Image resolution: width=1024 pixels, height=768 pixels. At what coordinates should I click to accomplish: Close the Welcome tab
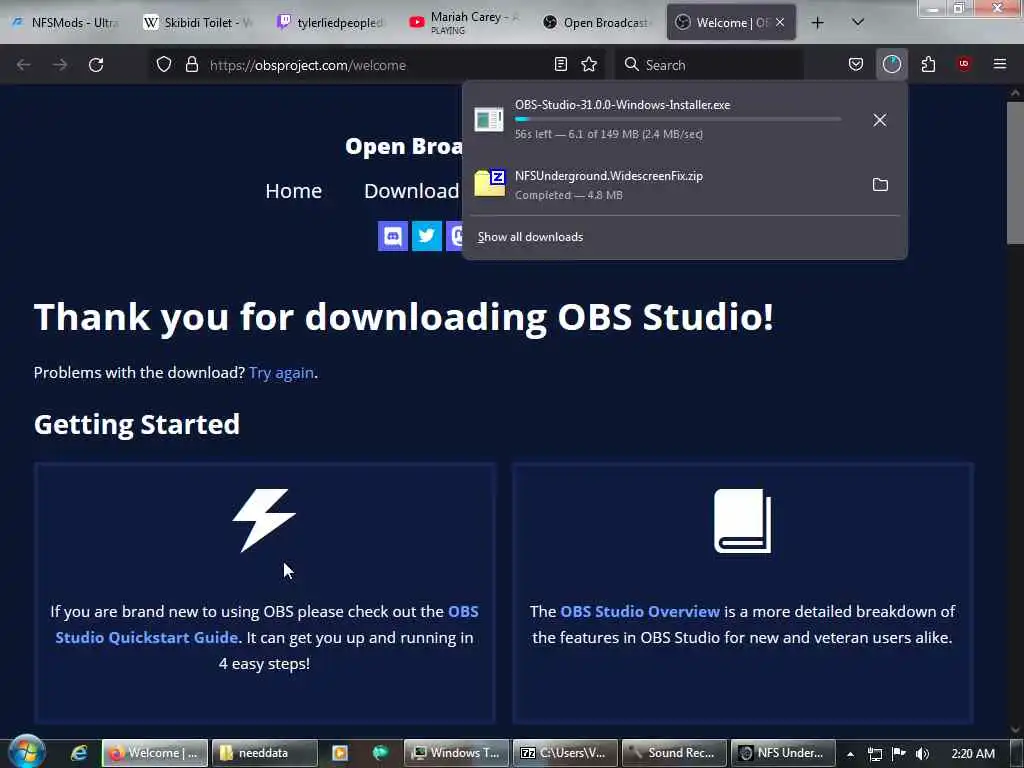[780, 23]
